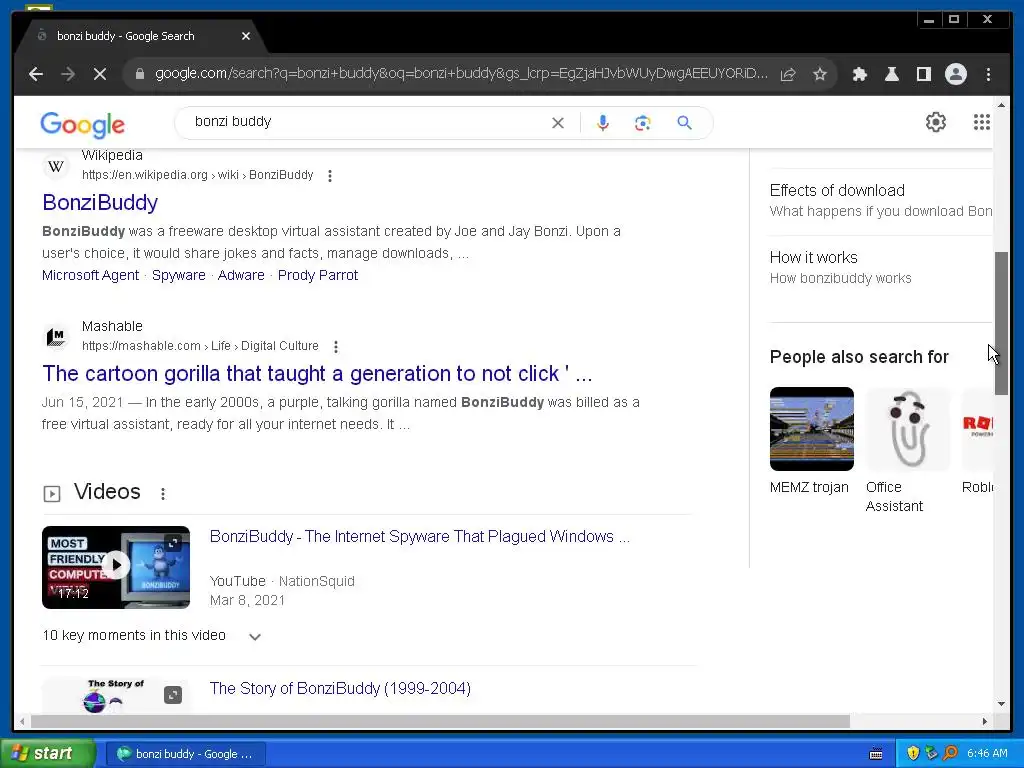Open the Chrome Labs flask icon
The width and height of the screenshot is (1024, 768).
coord(891,74)
